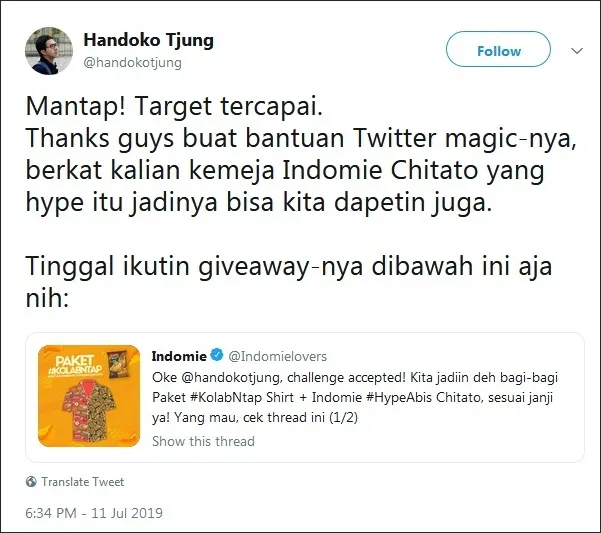Click the quoted tweet text body
Image resolution: width=601 pixels, height=533 pixels.
click(x=355, y=397)
